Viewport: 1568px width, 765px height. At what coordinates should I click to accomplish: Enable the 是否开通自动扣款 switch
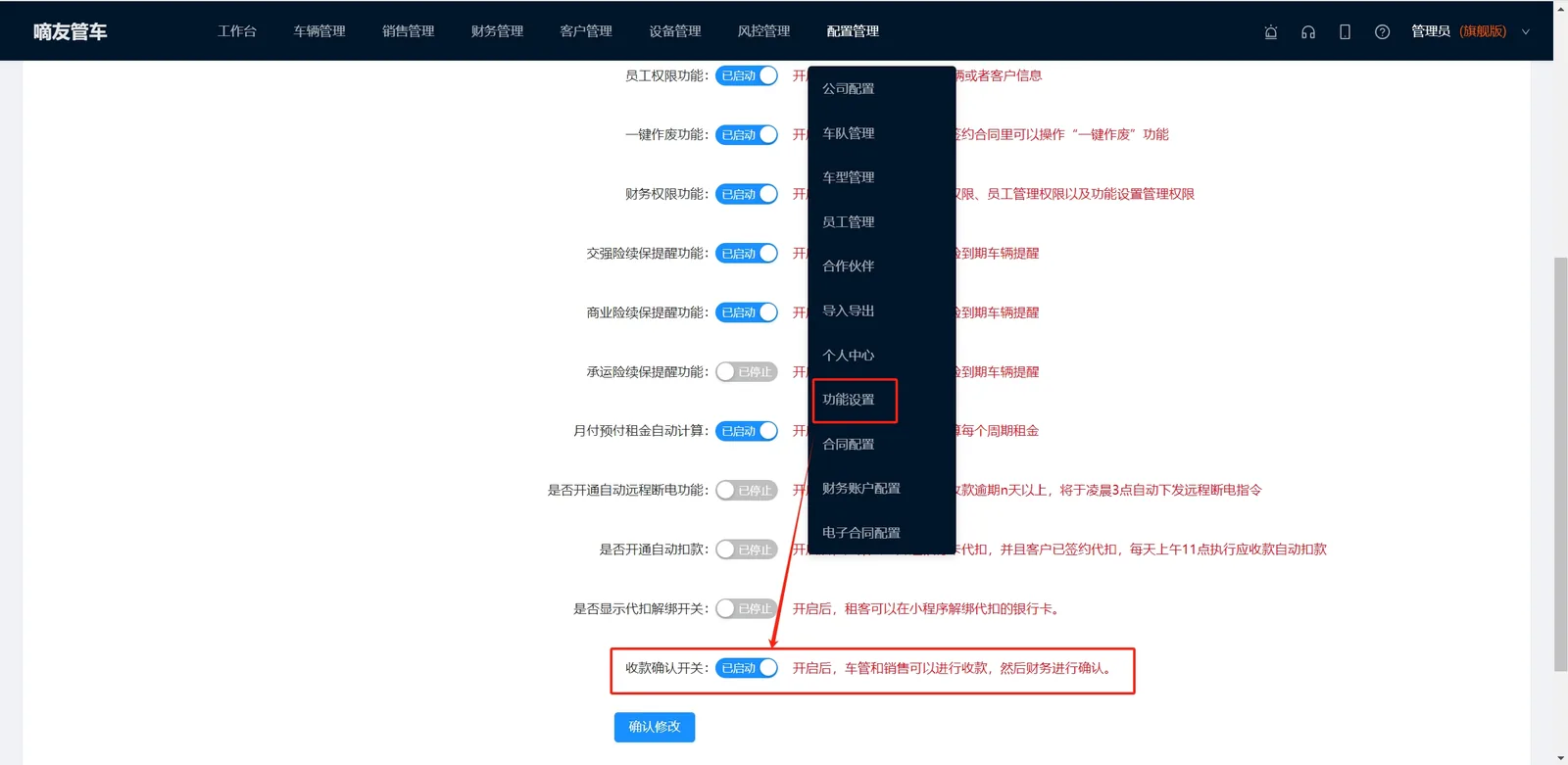[x=747, y=550]
